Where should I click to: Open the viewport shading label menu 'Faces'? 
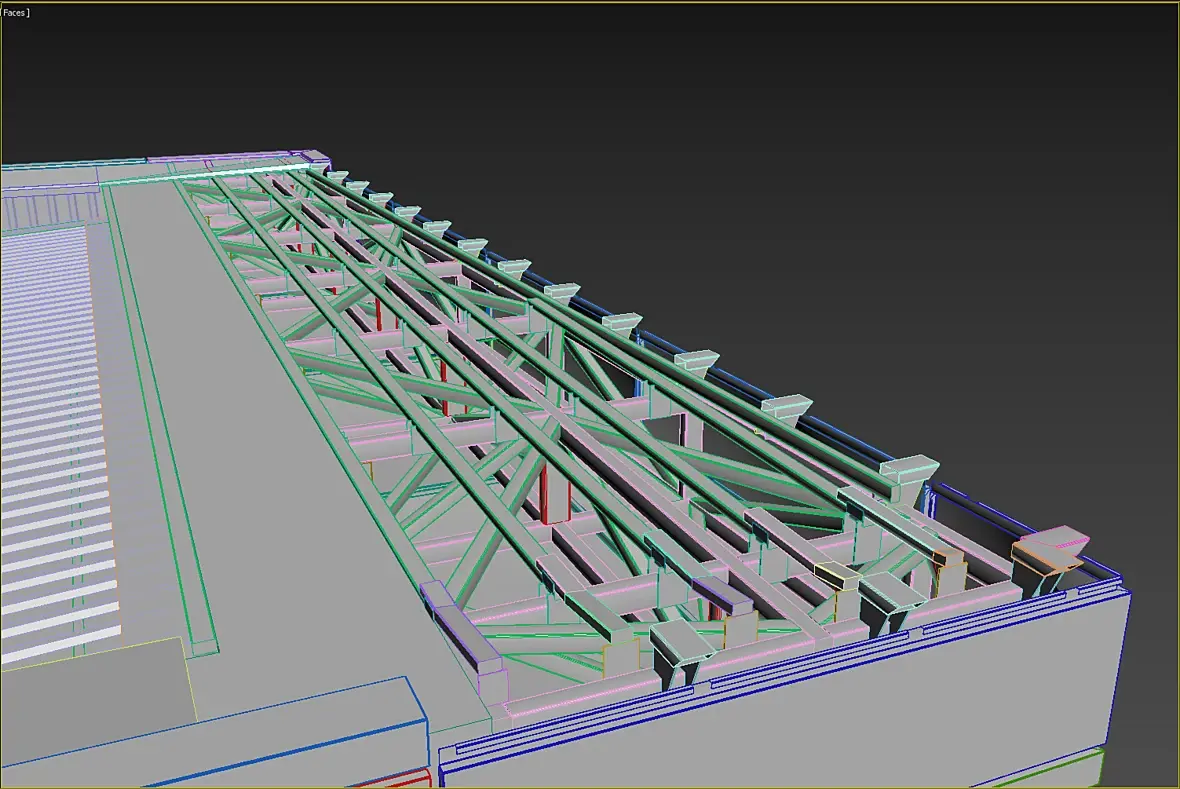(x=14, y=13)
